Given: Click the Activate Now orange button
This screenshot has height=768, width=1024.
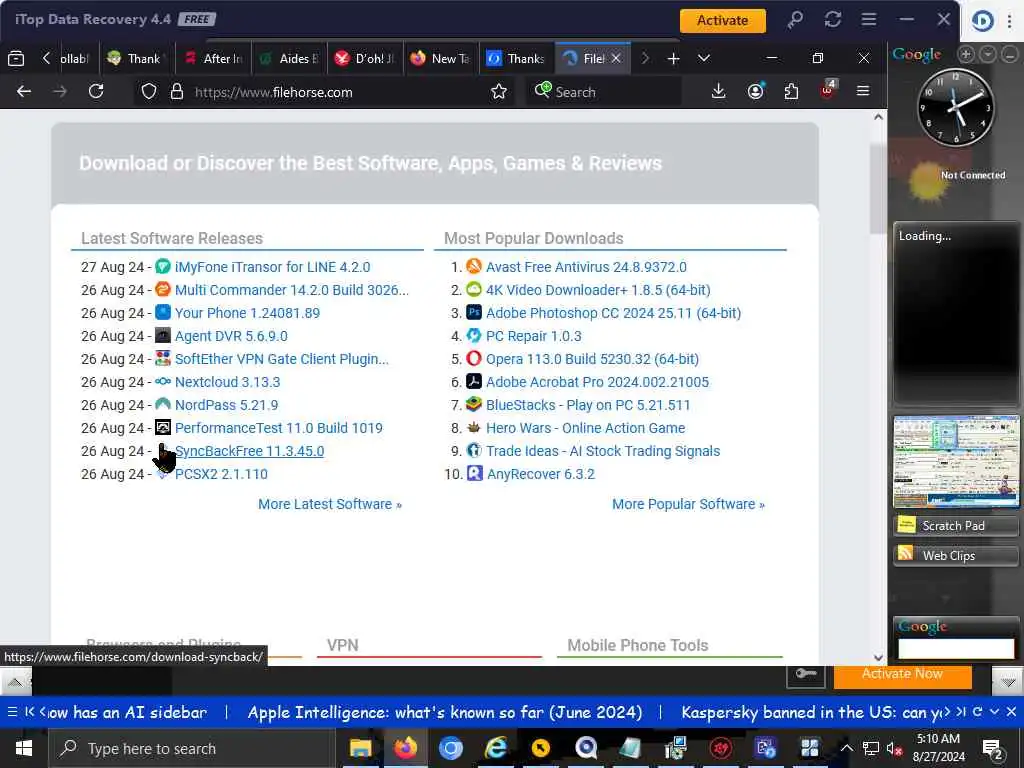Looking at the screenshot, I should (902, 675).
